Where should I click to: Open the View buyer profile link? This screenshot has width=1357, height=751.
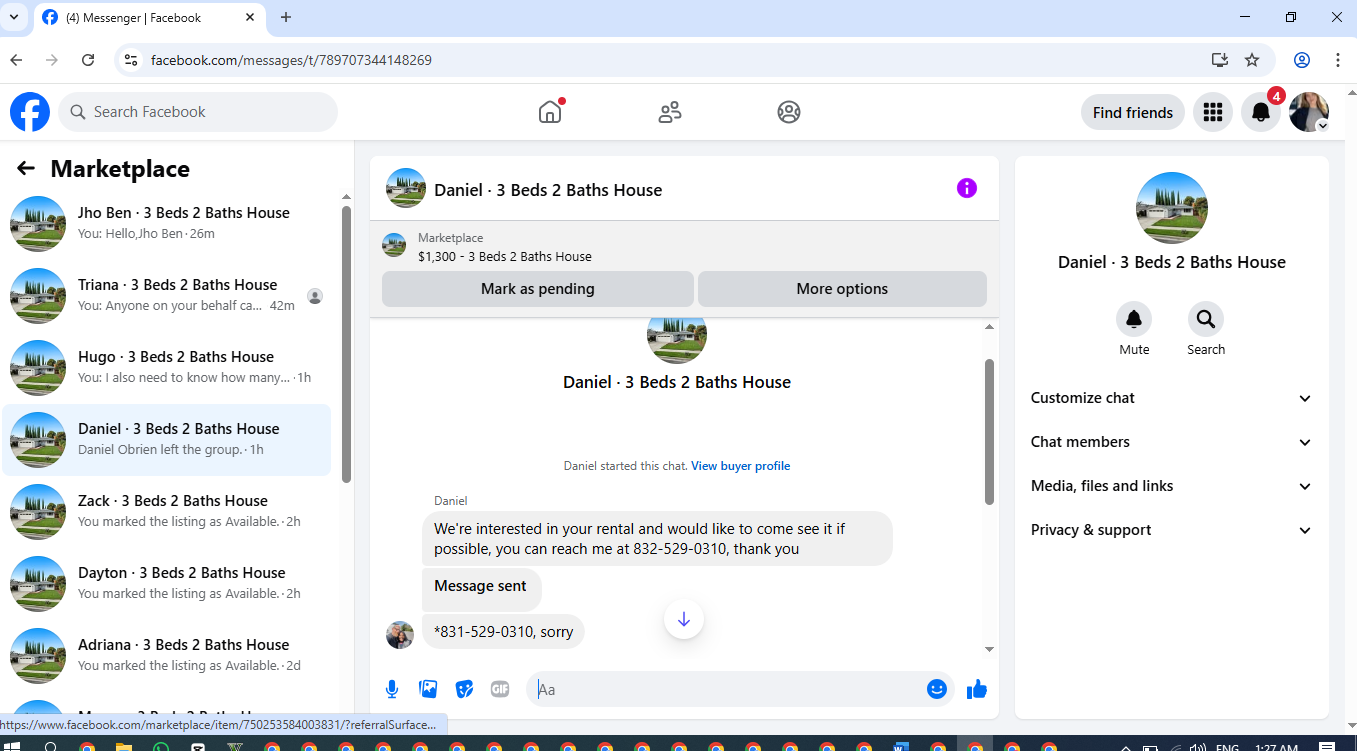pyautogui.click(x=740, y=466)
